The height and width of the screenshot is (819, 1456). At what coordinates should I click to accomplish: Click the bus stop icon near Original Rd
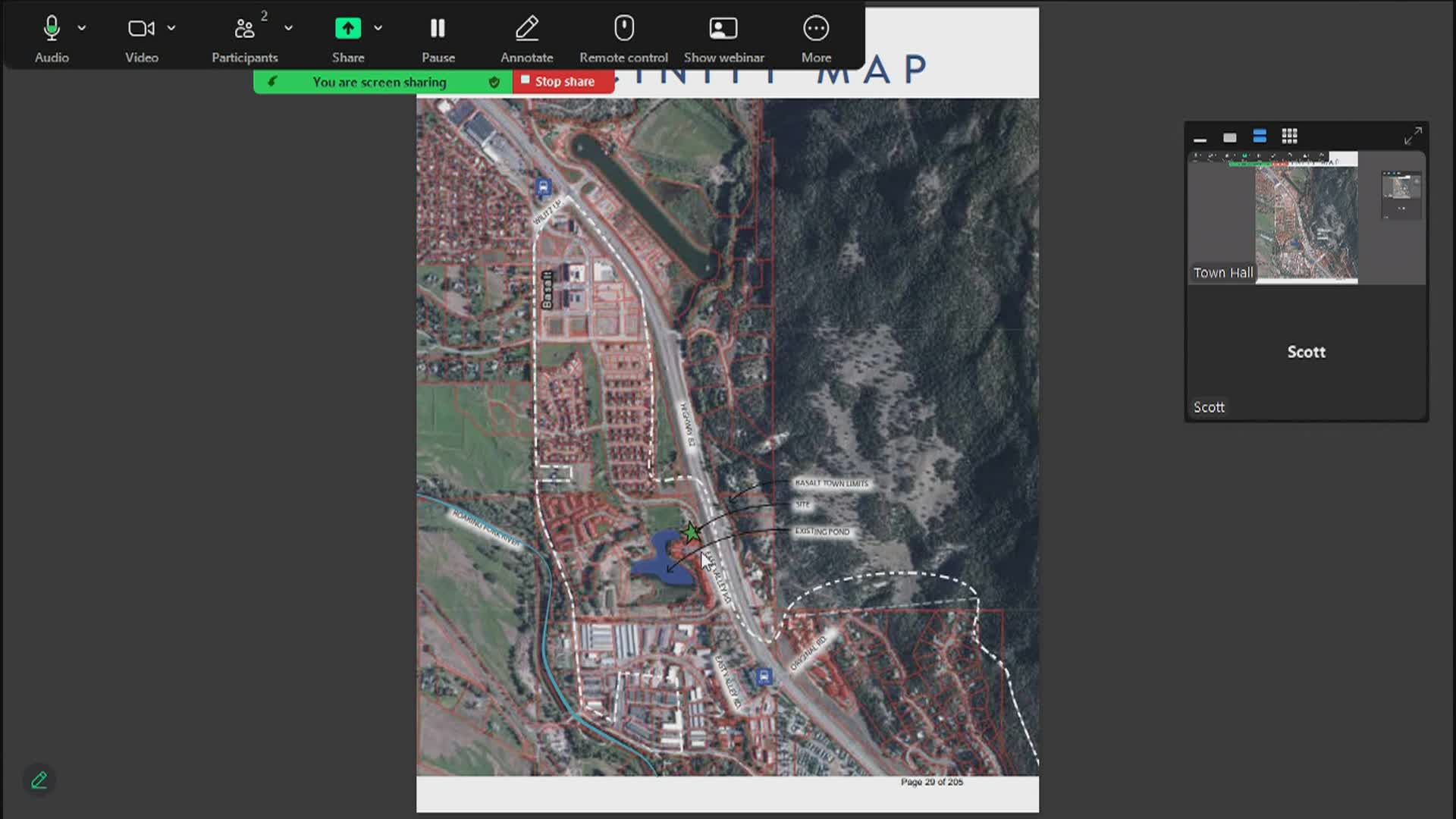(764, 676)
